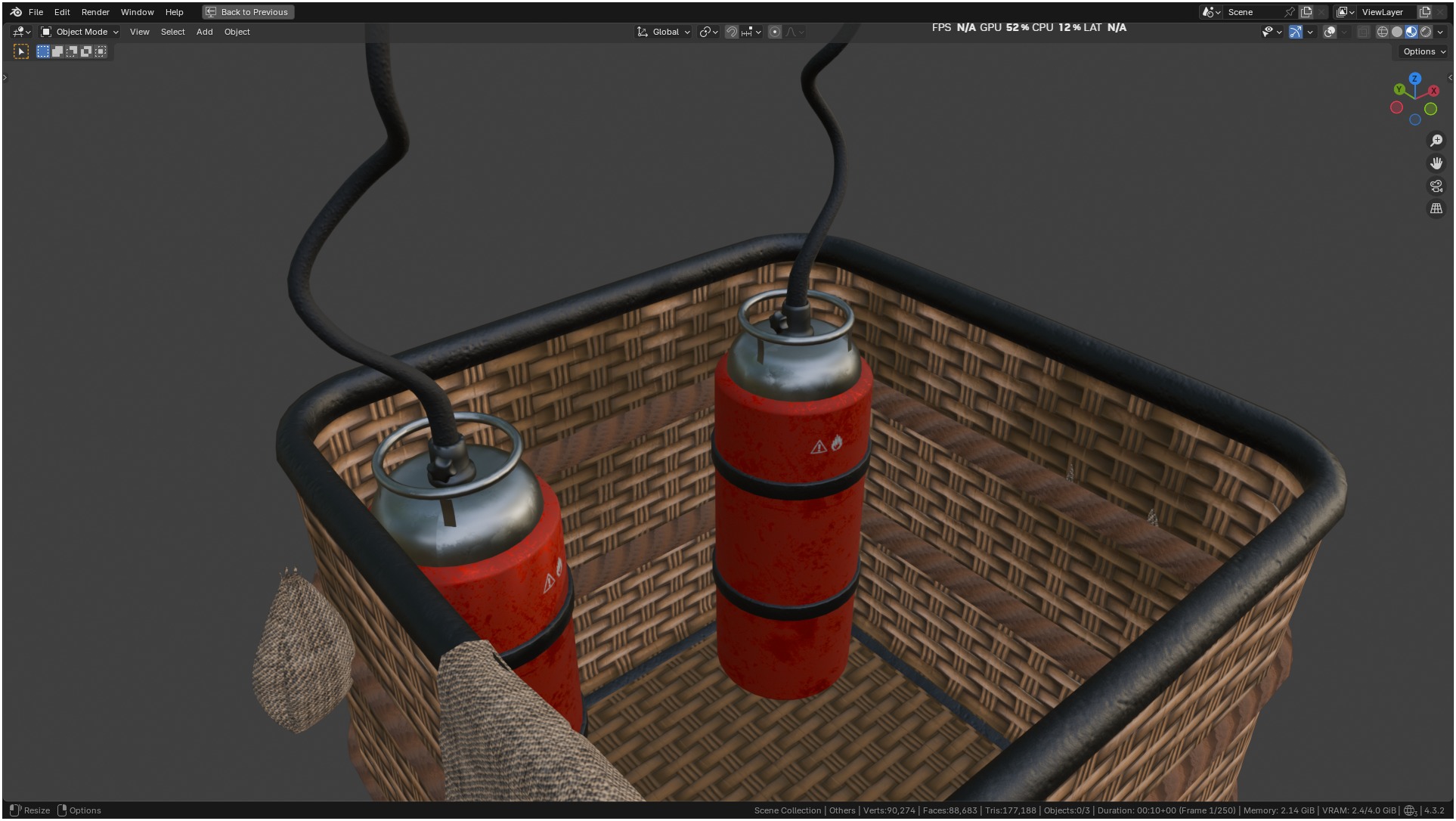Open the Window menu
The width and height of the screenshot is (1456, 821).
pos(137,12)
